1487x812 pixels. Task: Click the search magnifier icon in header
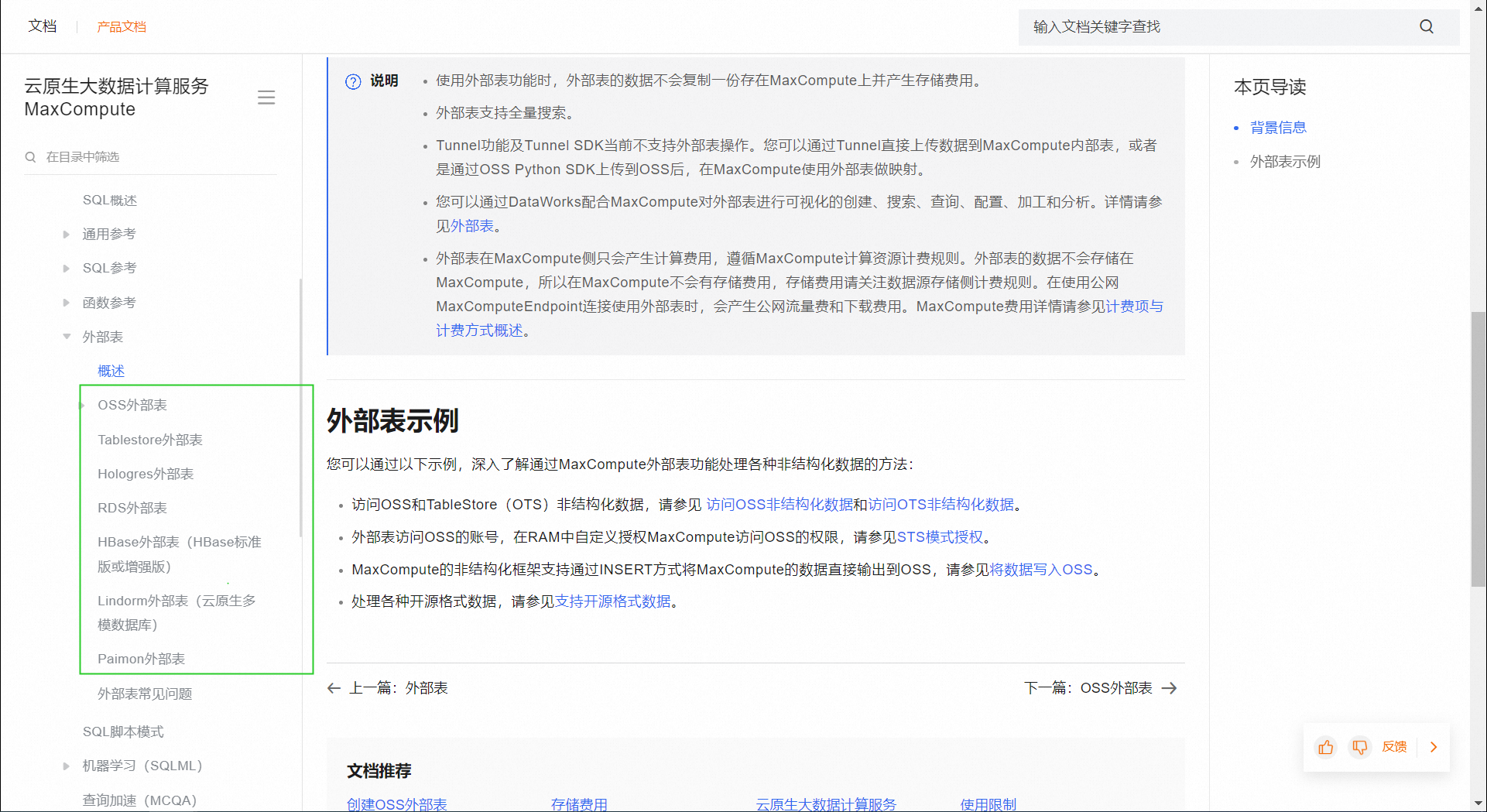[x=1426, y=26]
